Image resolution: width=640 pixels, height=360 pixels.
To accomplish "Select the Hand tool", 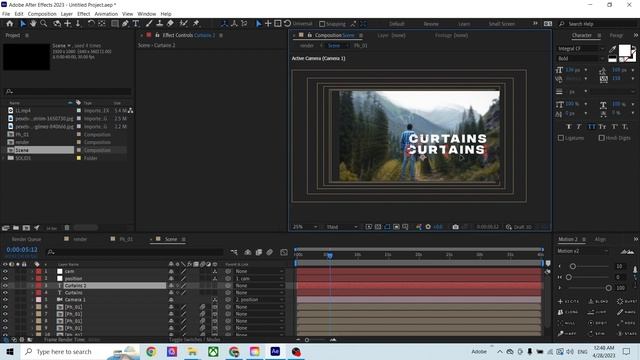I will (x=33, y=24).
